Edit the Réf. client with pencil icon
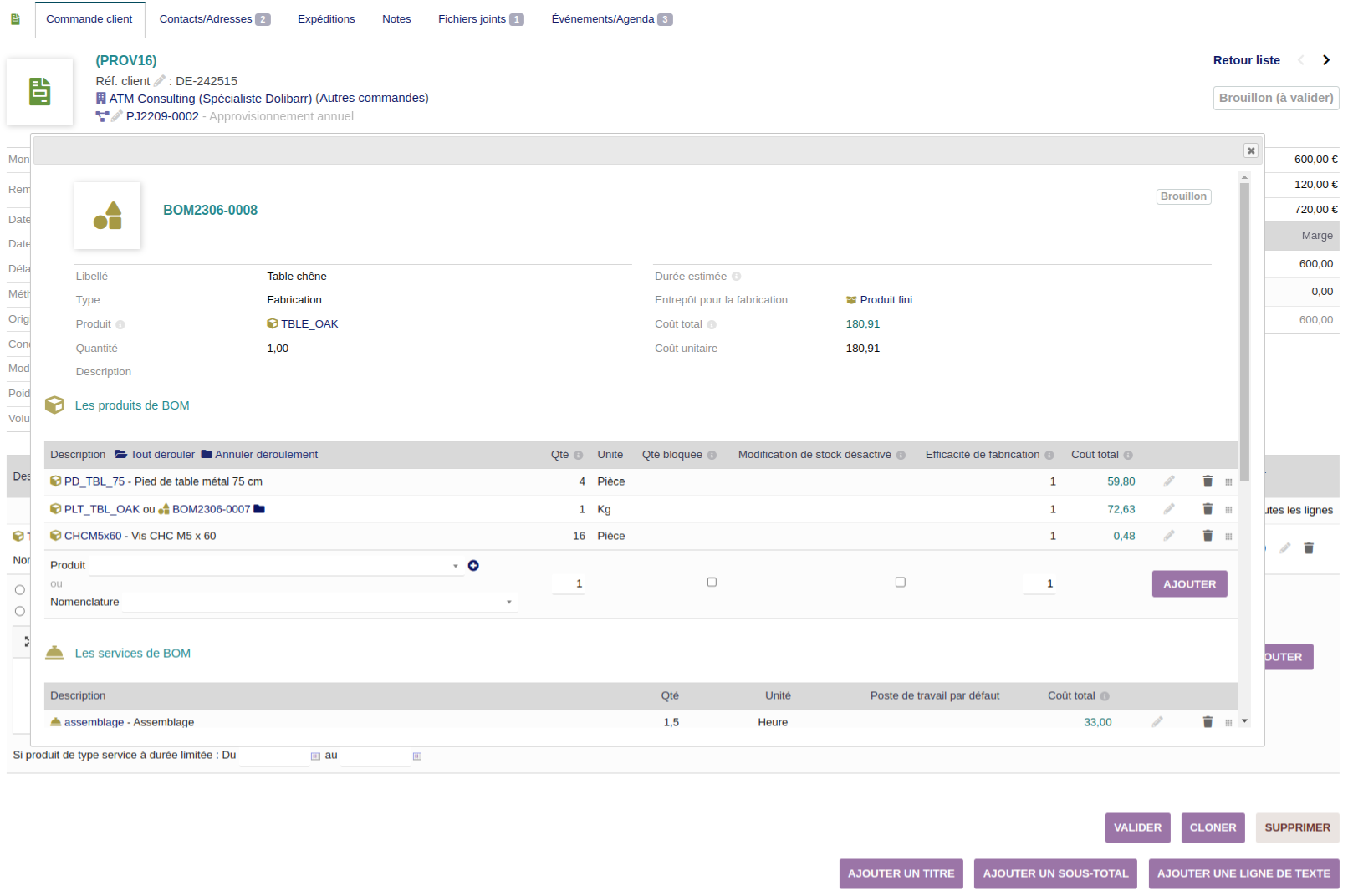This screenshot has width=1348, height=896. click(x=160, y=81)
